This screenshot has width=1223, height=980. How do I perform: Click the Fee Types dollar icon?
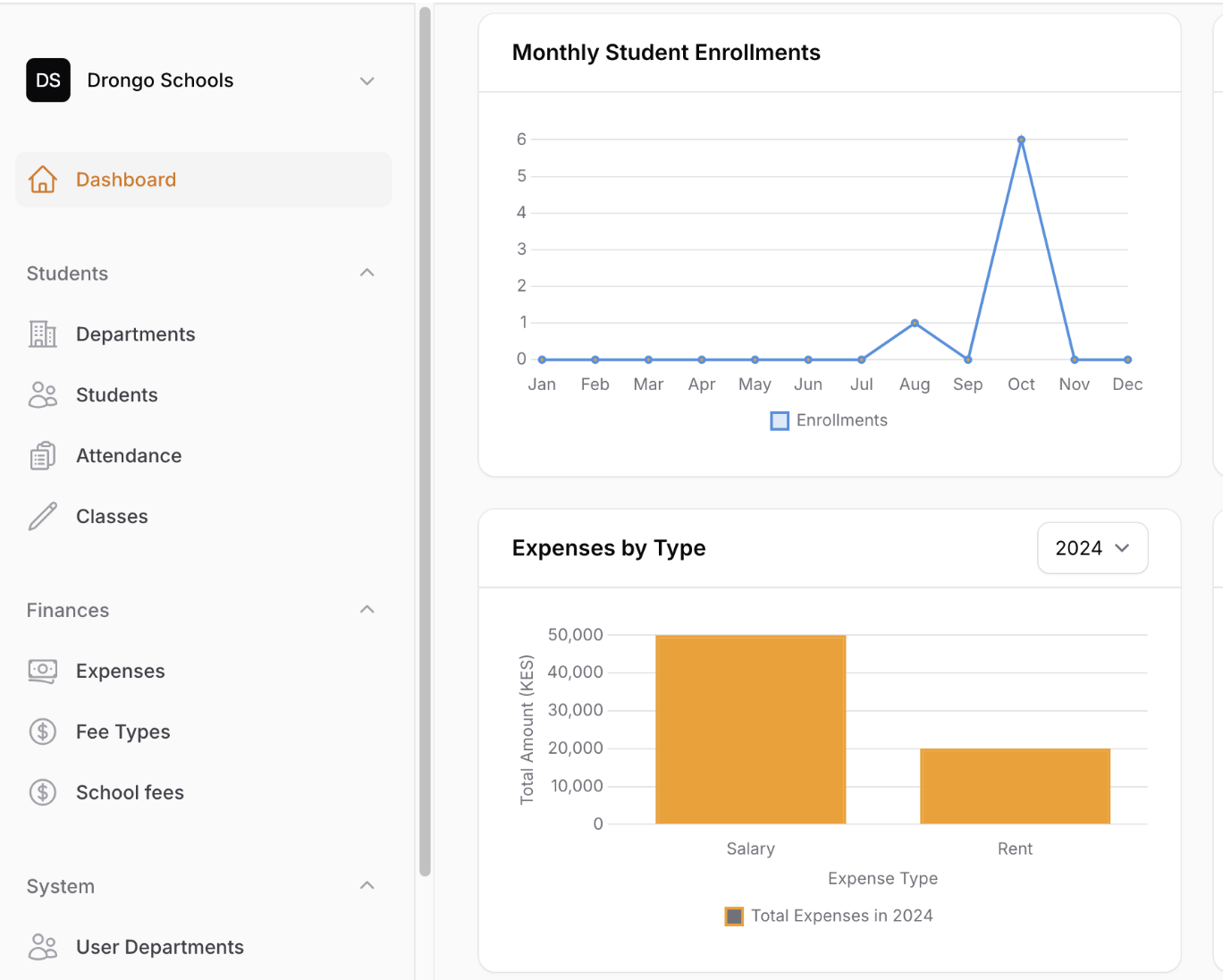[x=42, y=731]
